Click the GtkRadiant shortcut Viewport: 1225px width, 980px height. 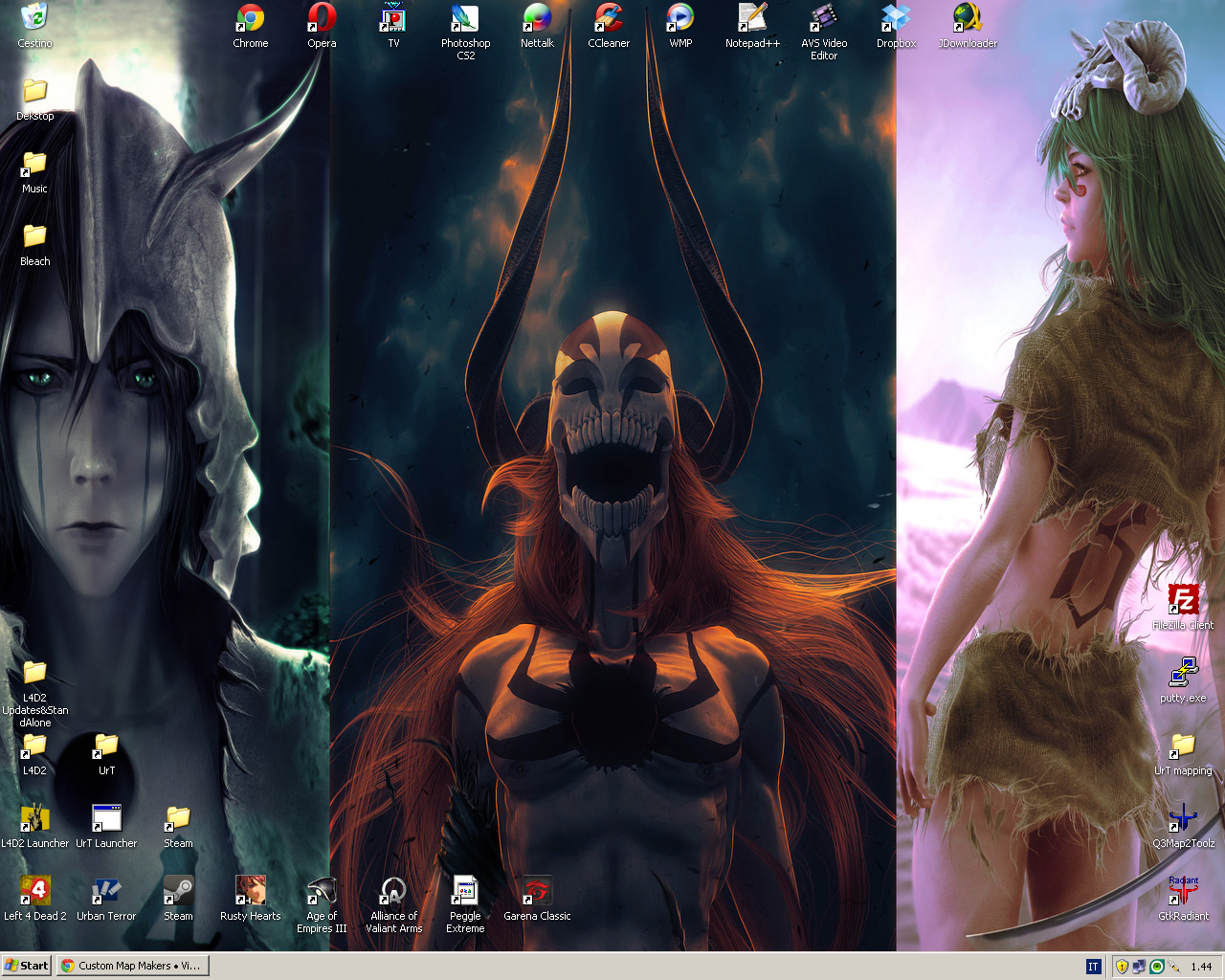click(x=1183, y=892)
